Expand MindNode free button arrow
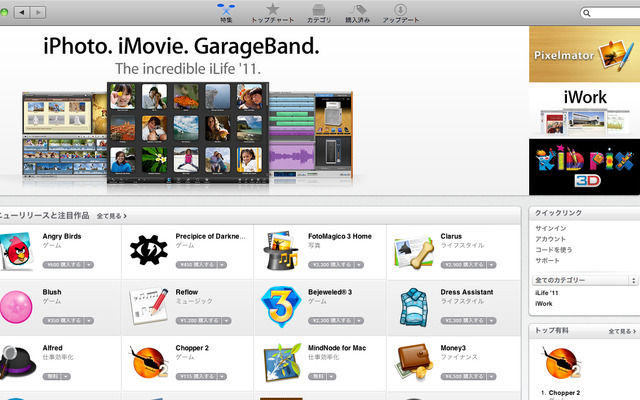The height and width of the screenshot is (400, 640). pyautogui.click(x=332, y=377)
